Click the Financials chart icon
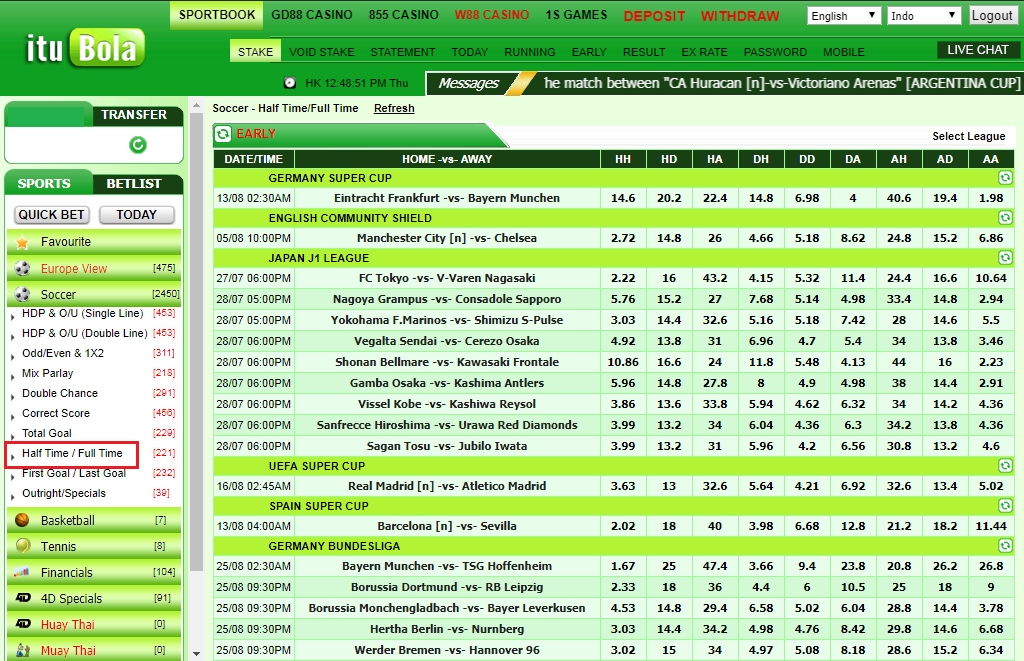The image size is (1024, 661). [22, 572]
